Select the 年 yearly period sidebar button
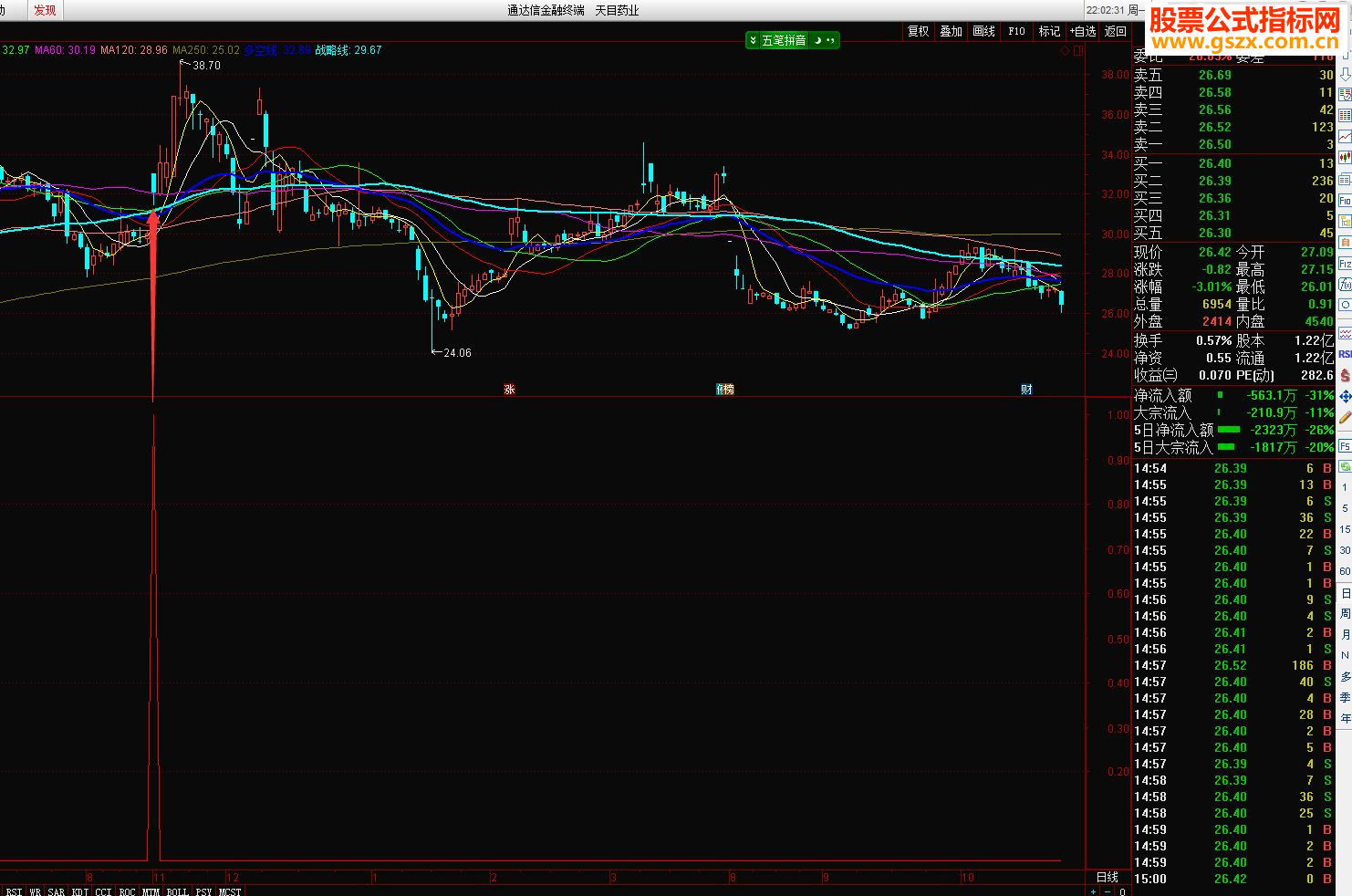Viewport: 1352px width, 896px height. [x=1345, y=718]
